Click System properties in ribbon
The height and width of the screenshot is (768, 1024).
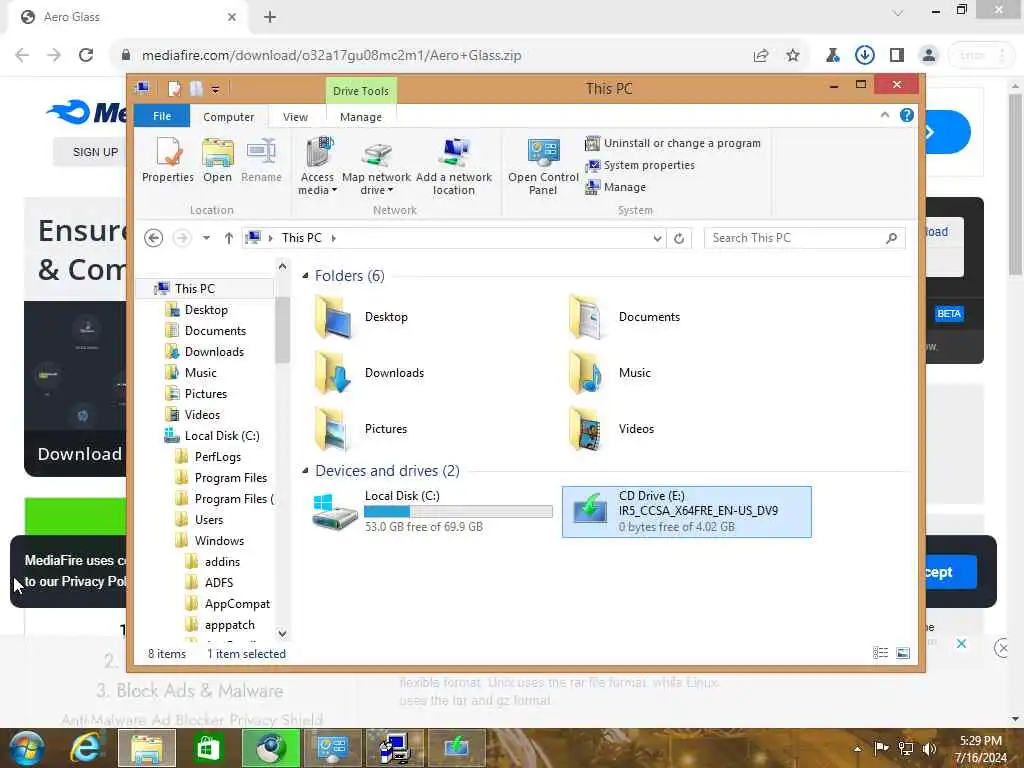pyautogui.click(x=640, y=165)
